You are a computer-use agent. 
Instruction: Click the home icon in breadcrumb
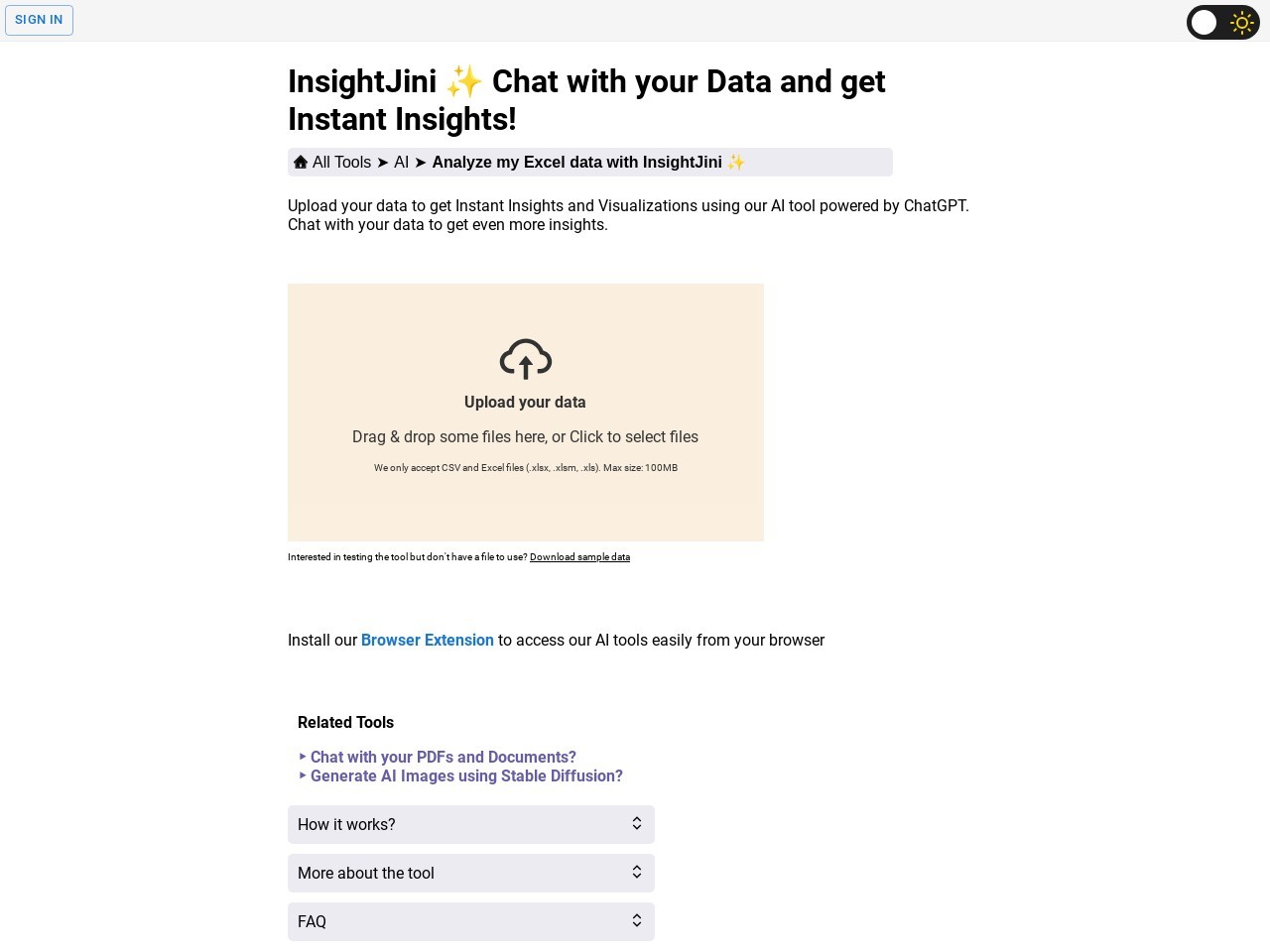pyautogui.click(x=301, y=162)
